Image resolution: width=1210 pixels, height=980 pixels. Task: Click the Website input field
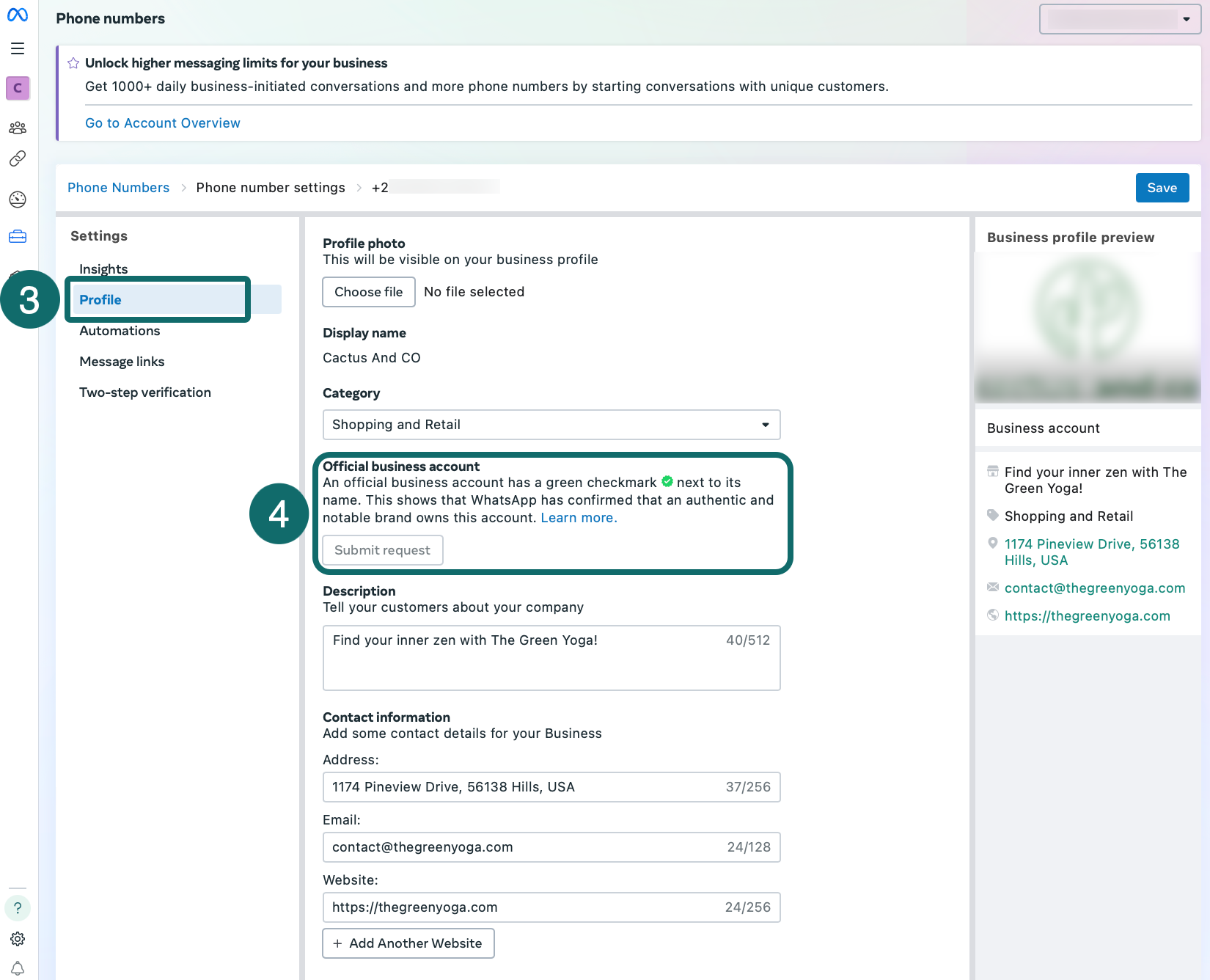(x=551, y=907)
